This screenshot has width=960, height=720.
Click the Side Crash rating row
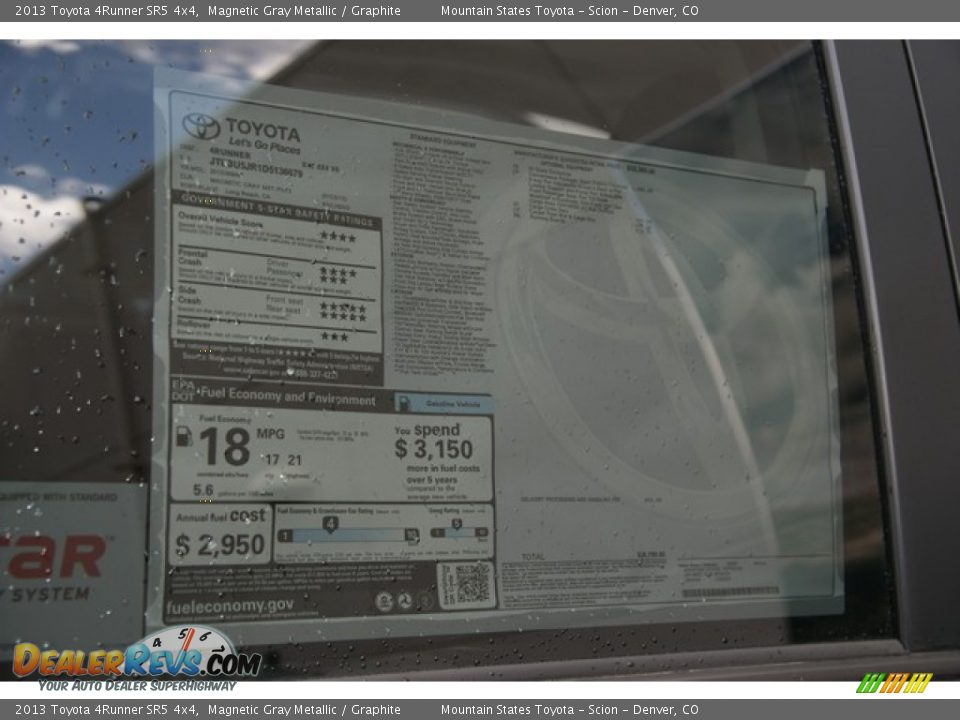tap(277, 306)
